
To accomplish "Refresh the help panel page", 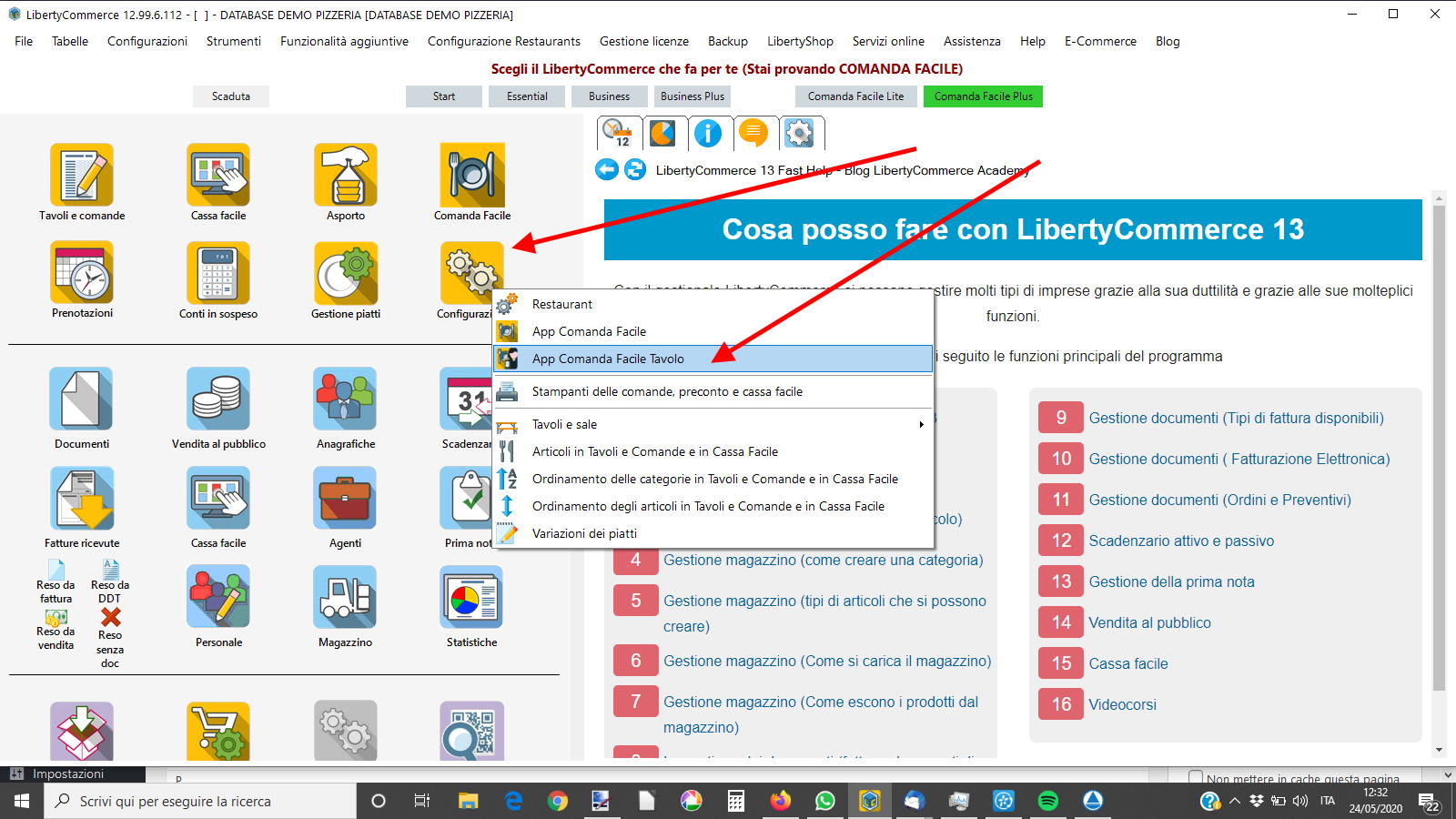I will (x=635, y=169).
